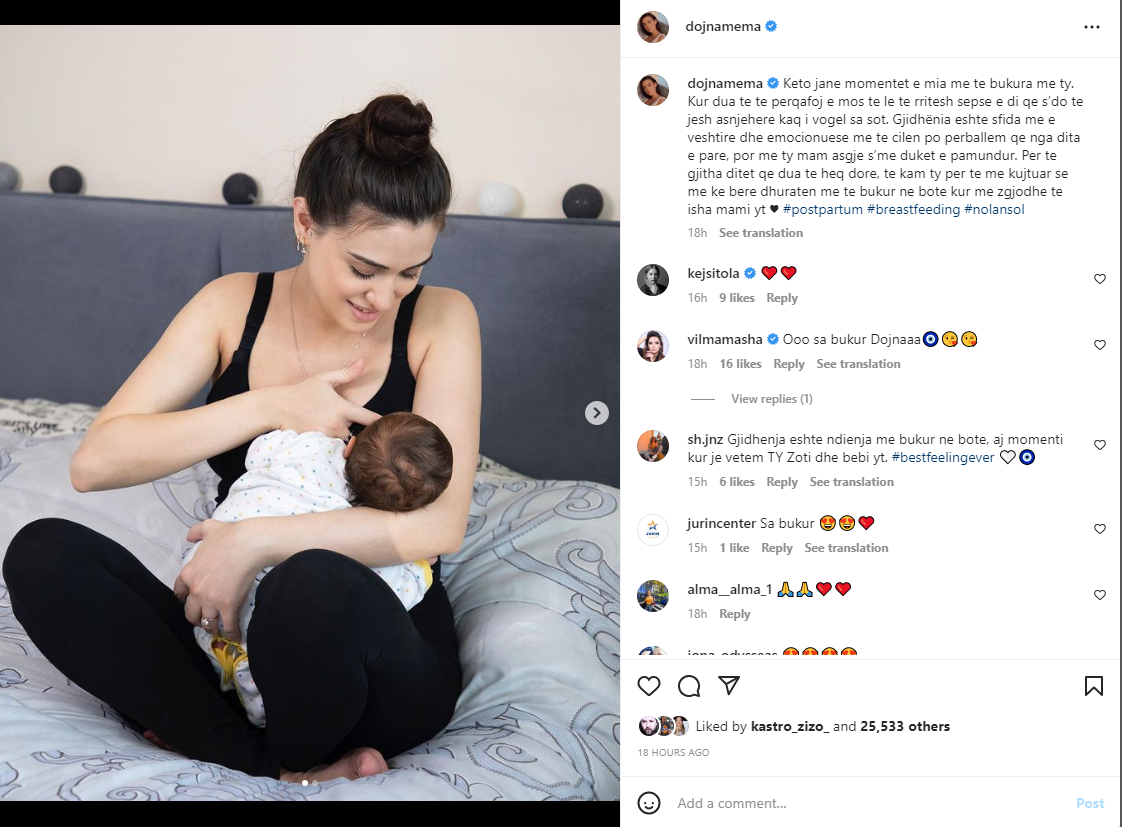Open the #postpartum hashtag
The height and width of the screenshot is (827, 1122).
click(822, 209)
